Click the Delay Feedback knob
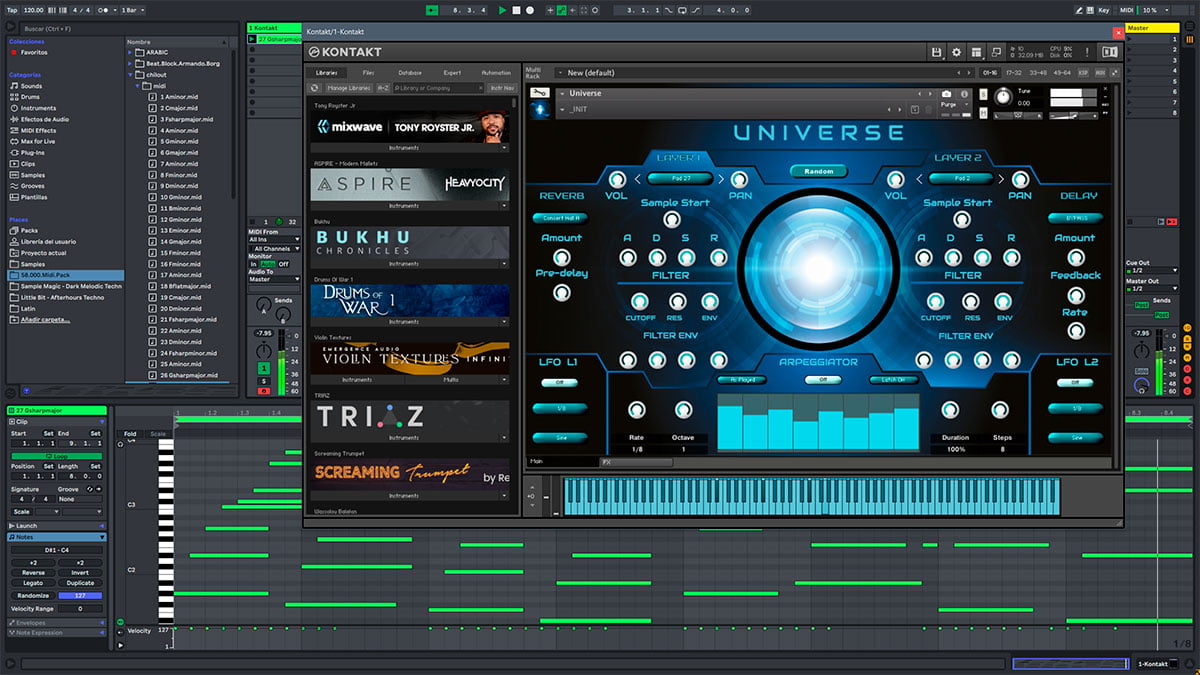Screen dimensions: 1200x675 1075,295
